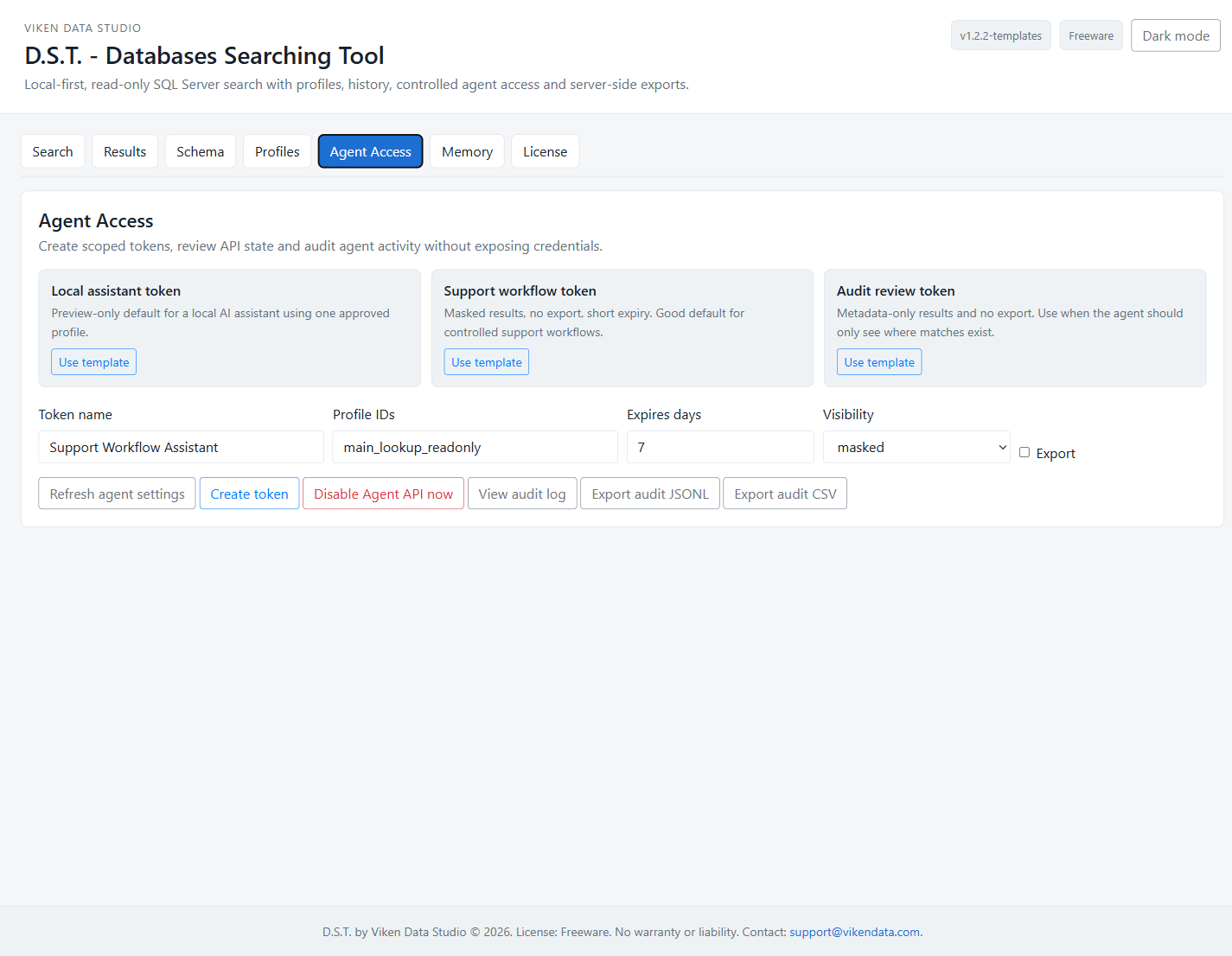Click the Token name label
Image resolution: width=1232 pixels, height=956 pixels.
pyautogui.click(x=75, y=415)
